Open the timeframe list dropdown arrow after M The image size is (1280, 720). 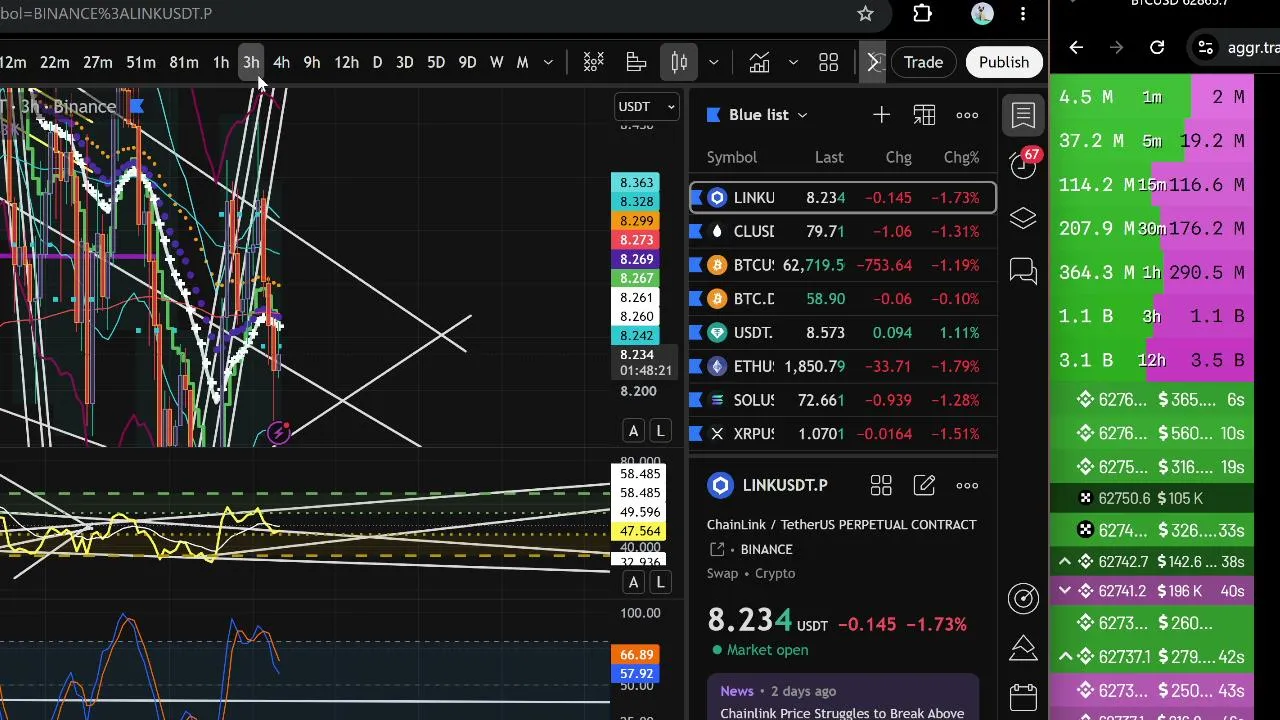pos(548,62)
